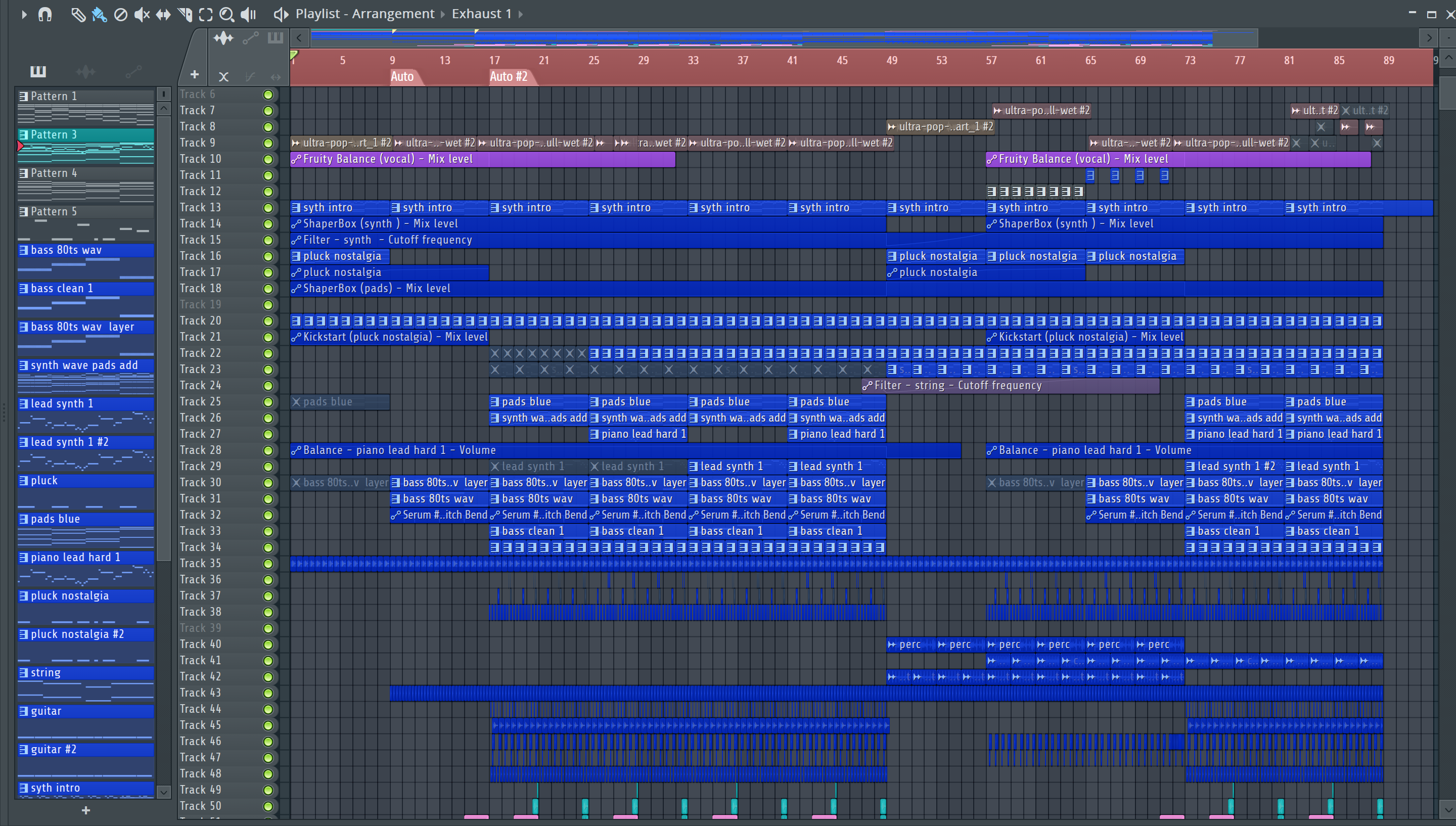The height and width of the screenshot is (826, 1456).
Task: Select the Mute tool
Action: pos(142,14)
